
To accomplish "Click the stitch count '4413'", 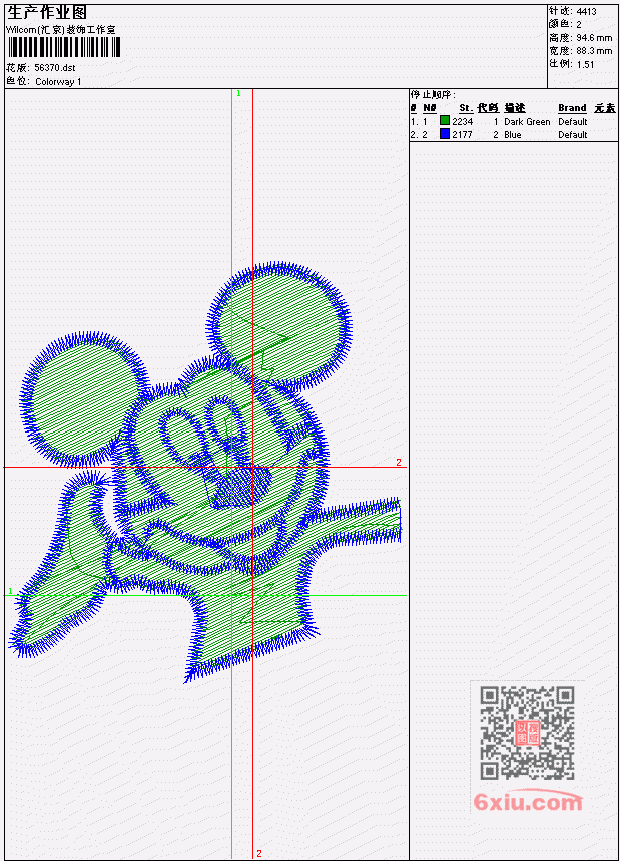I will [587, 11].
